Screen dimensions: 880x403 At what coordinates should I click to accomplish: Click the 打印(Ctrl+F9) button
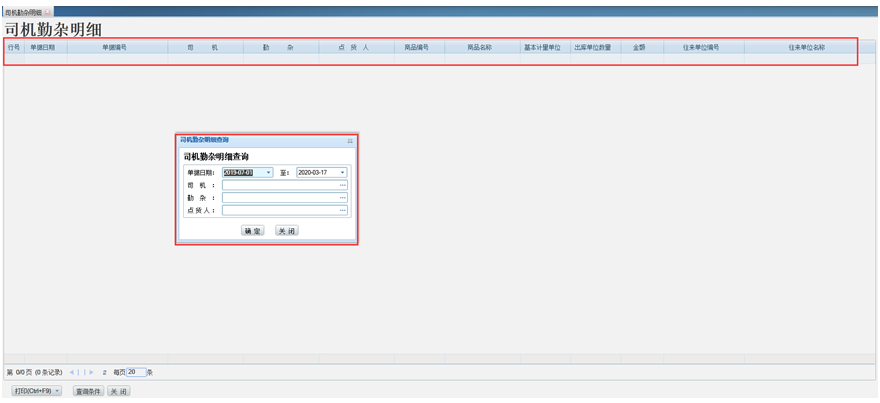pyautogui.click(x=36, y=391)
